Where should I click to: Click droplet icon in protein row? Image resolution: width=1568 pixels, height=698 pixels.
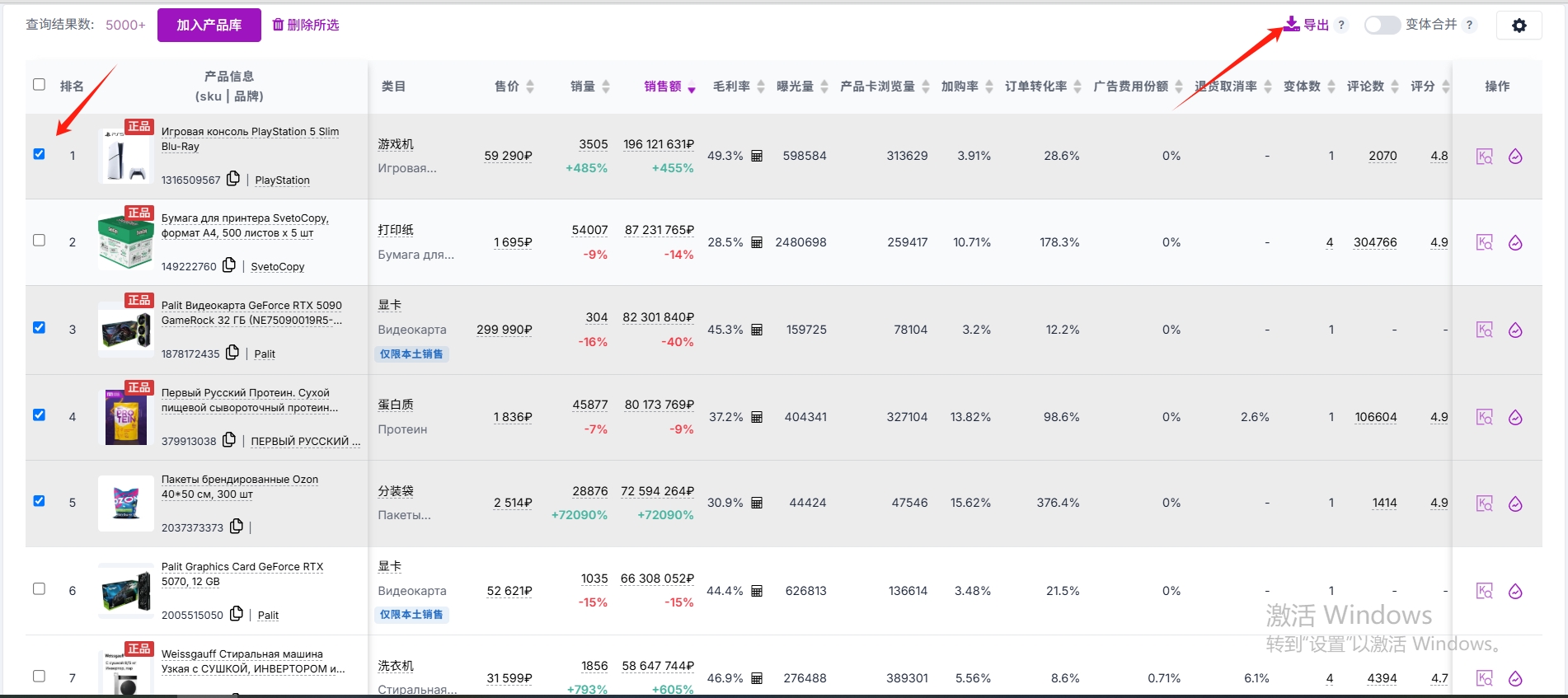point(1515,418)
